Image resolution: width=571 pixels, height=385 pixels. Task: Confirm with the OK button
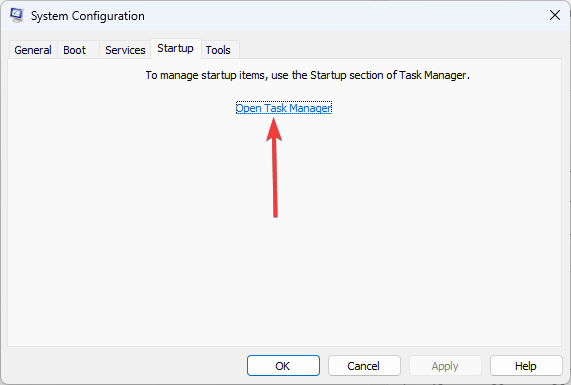pos(283,366)
